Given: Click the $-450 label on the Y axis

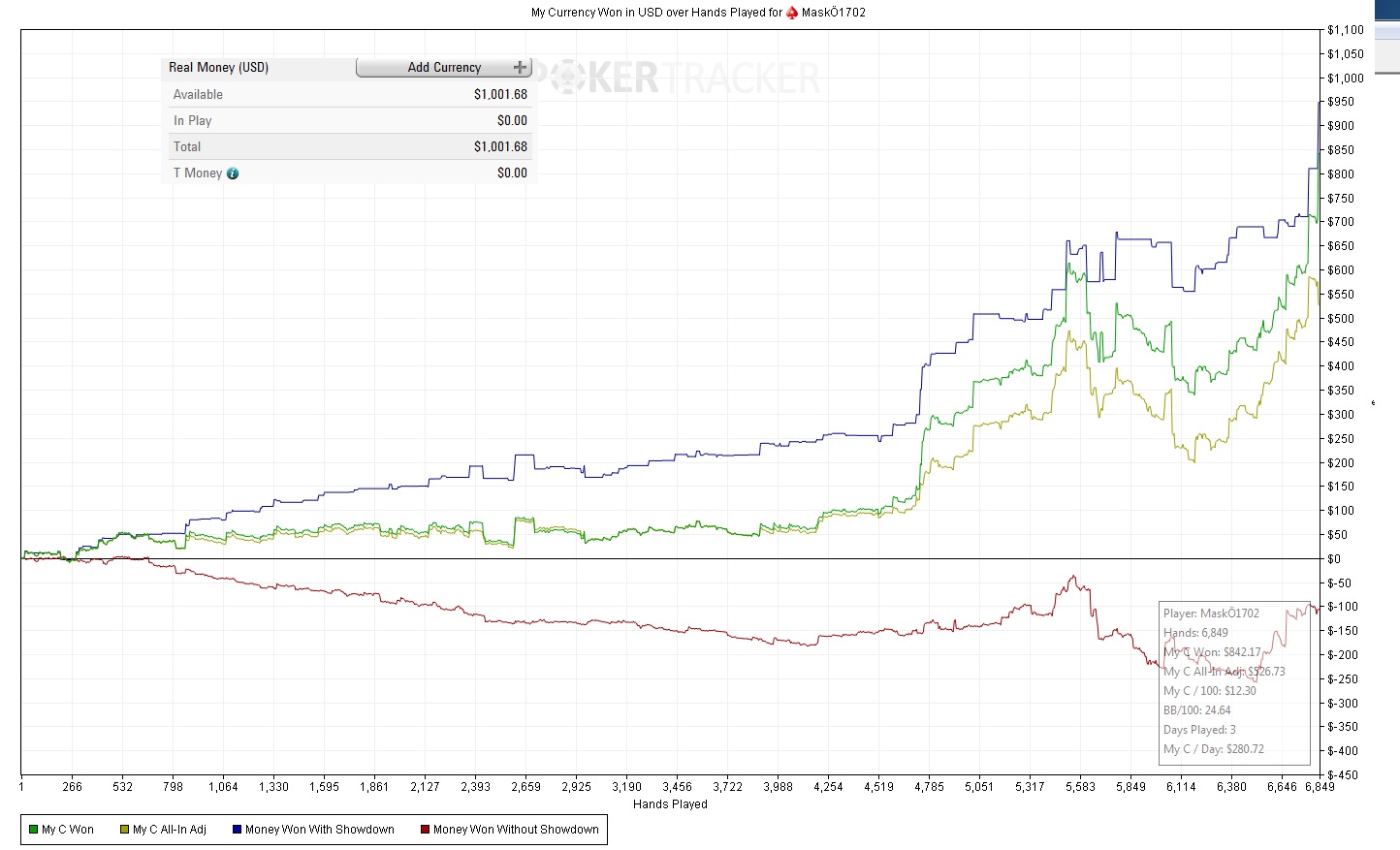Looking at the screenshot, I should [1343, 775].
